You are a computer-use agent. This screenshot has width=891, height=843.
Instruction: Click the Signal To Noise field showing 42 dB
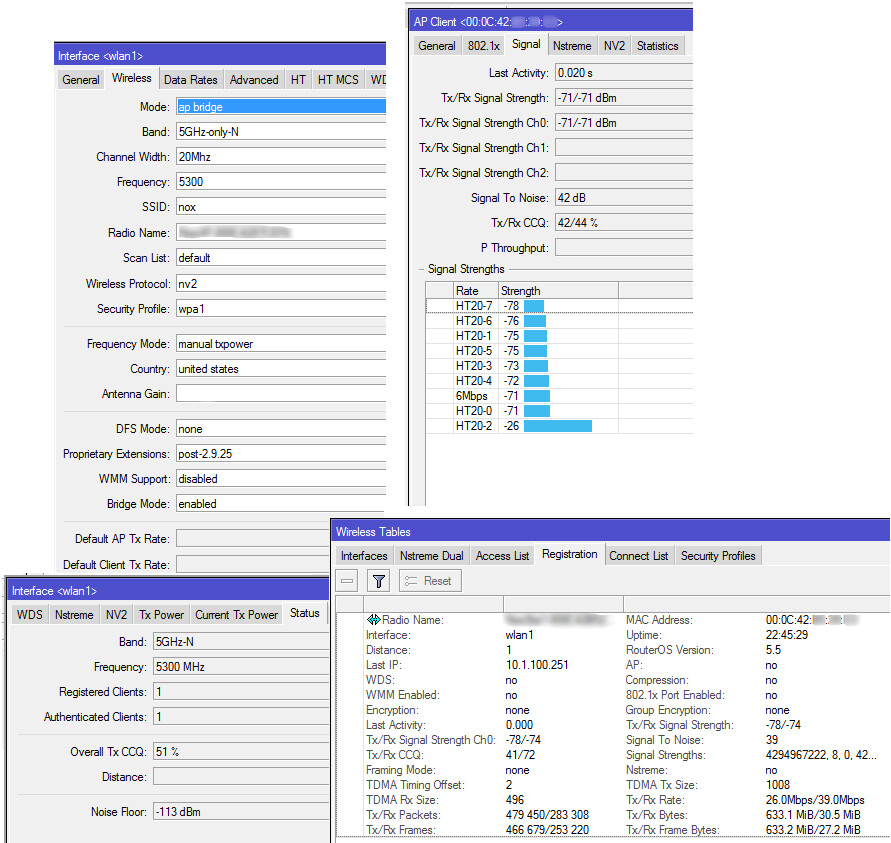pos(623,198)
